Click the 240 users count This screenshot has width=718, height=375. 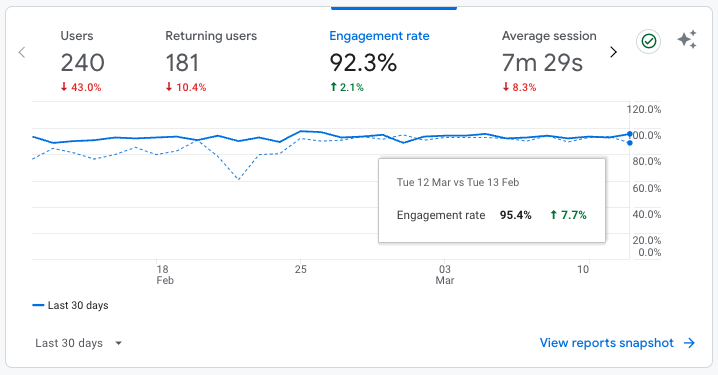(82, 63)
